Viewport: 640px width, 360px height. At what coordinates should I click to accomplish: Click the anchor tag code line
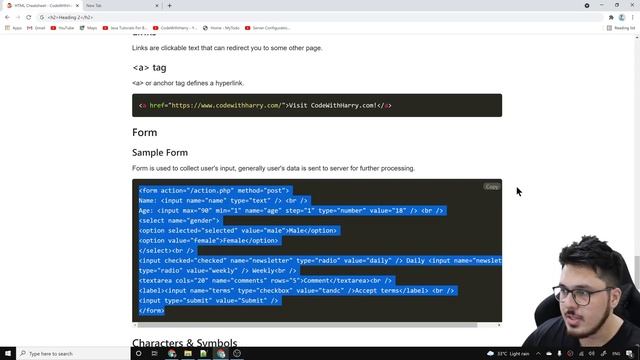pyautogui.click(x=265, y=105)
